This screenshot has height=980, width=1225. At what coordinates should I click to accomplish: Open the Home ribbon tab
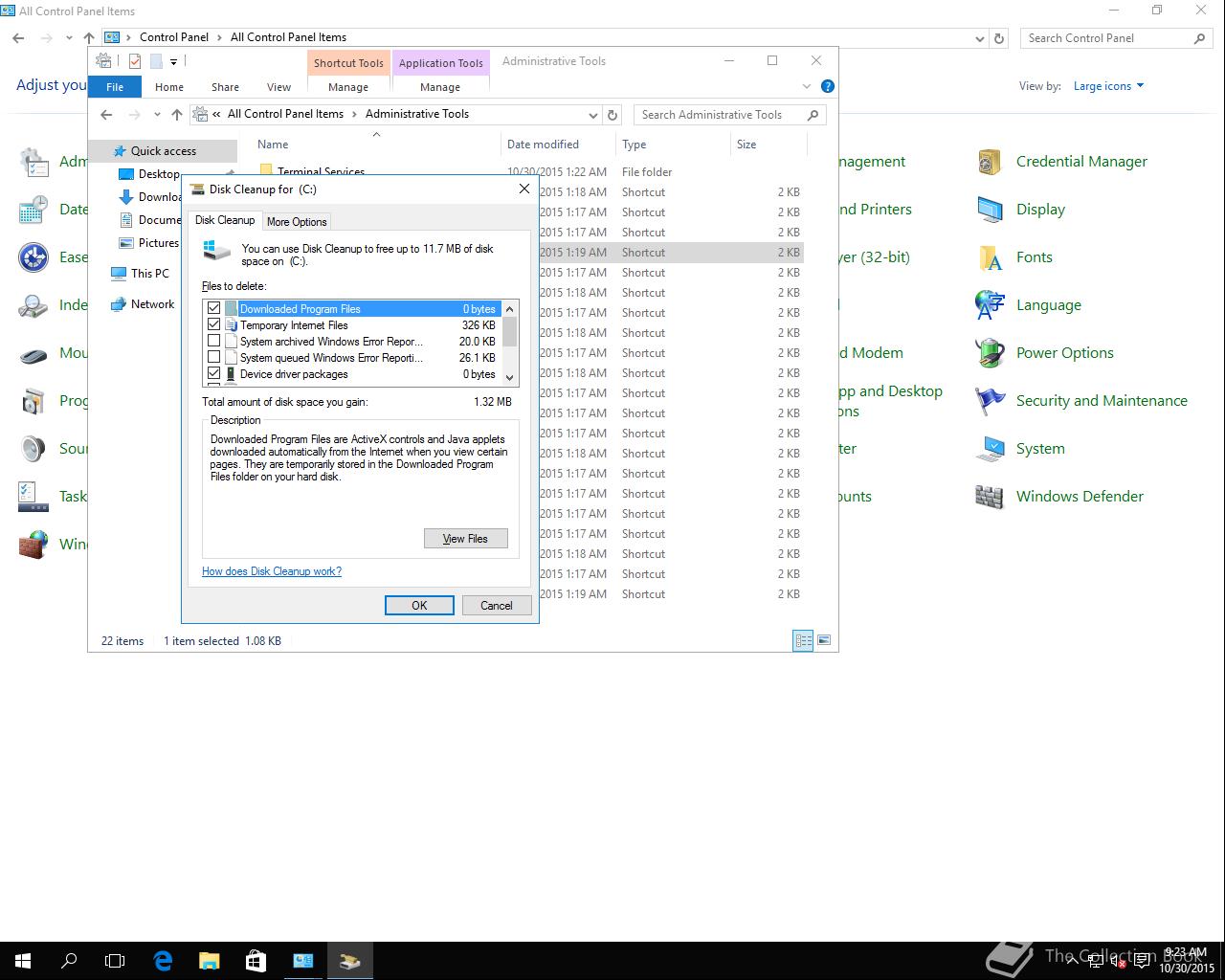169,87
